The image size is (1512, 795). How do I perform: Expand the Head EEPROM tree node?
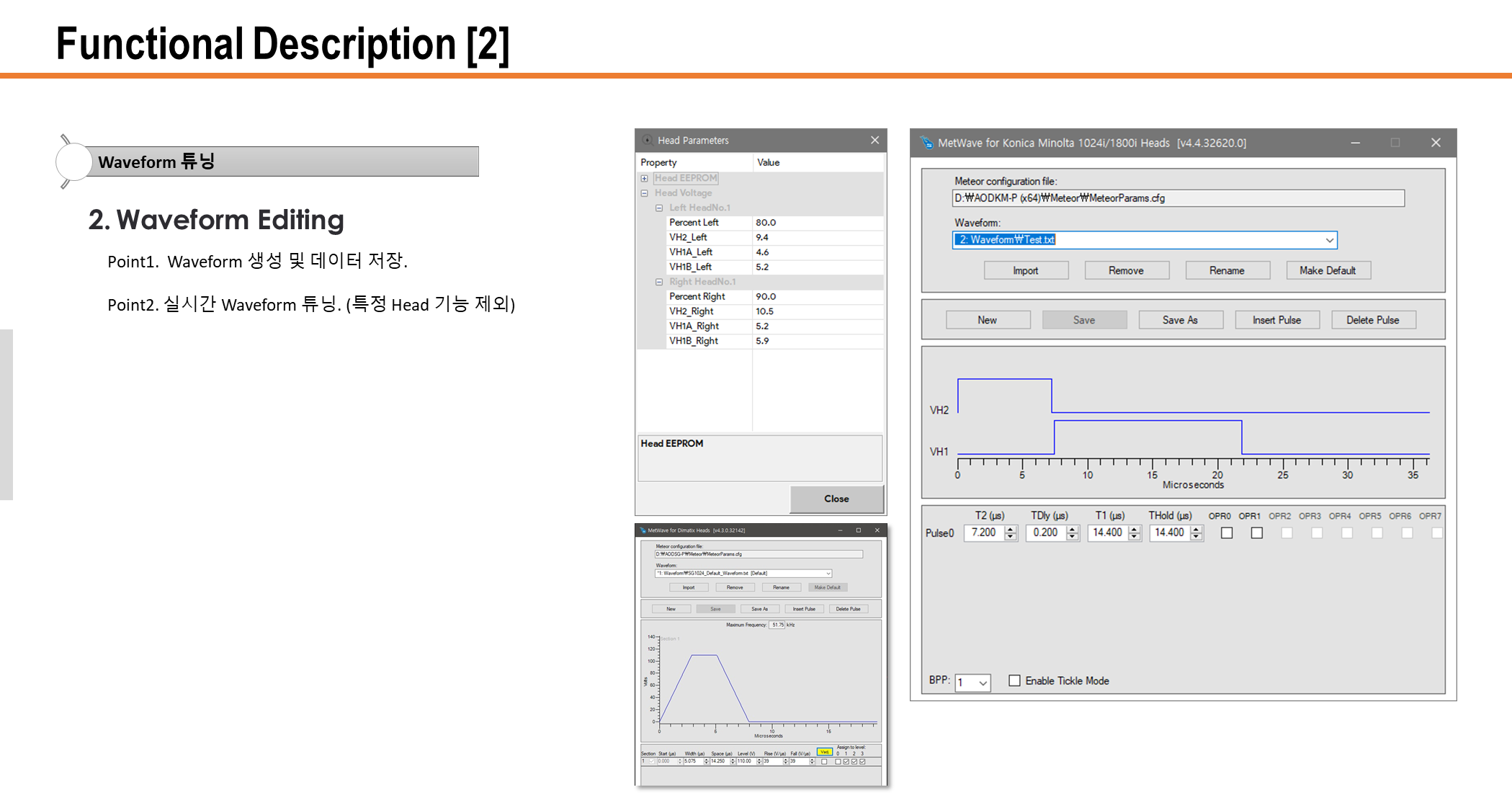coord(645,178)
